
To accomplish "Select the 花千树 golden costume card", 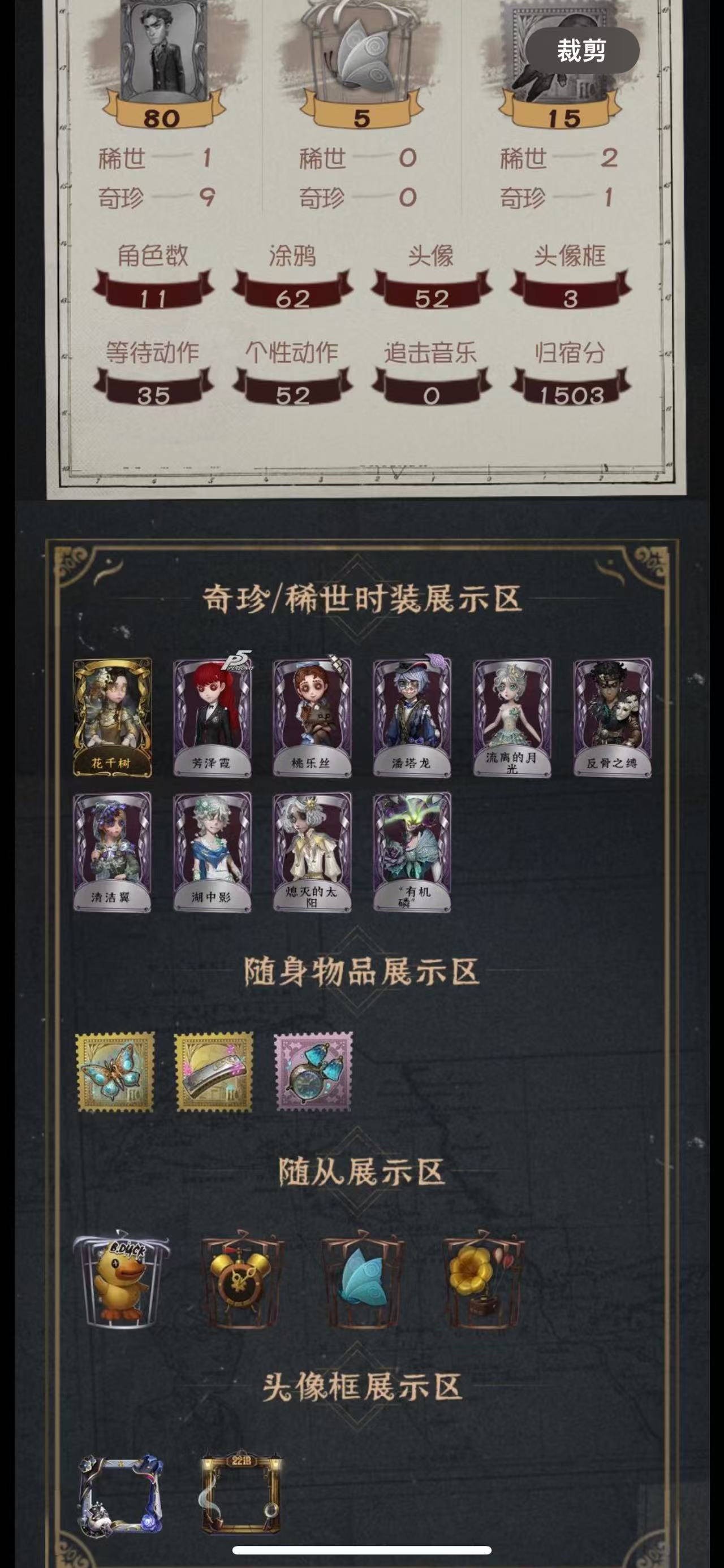I will 112,717.
